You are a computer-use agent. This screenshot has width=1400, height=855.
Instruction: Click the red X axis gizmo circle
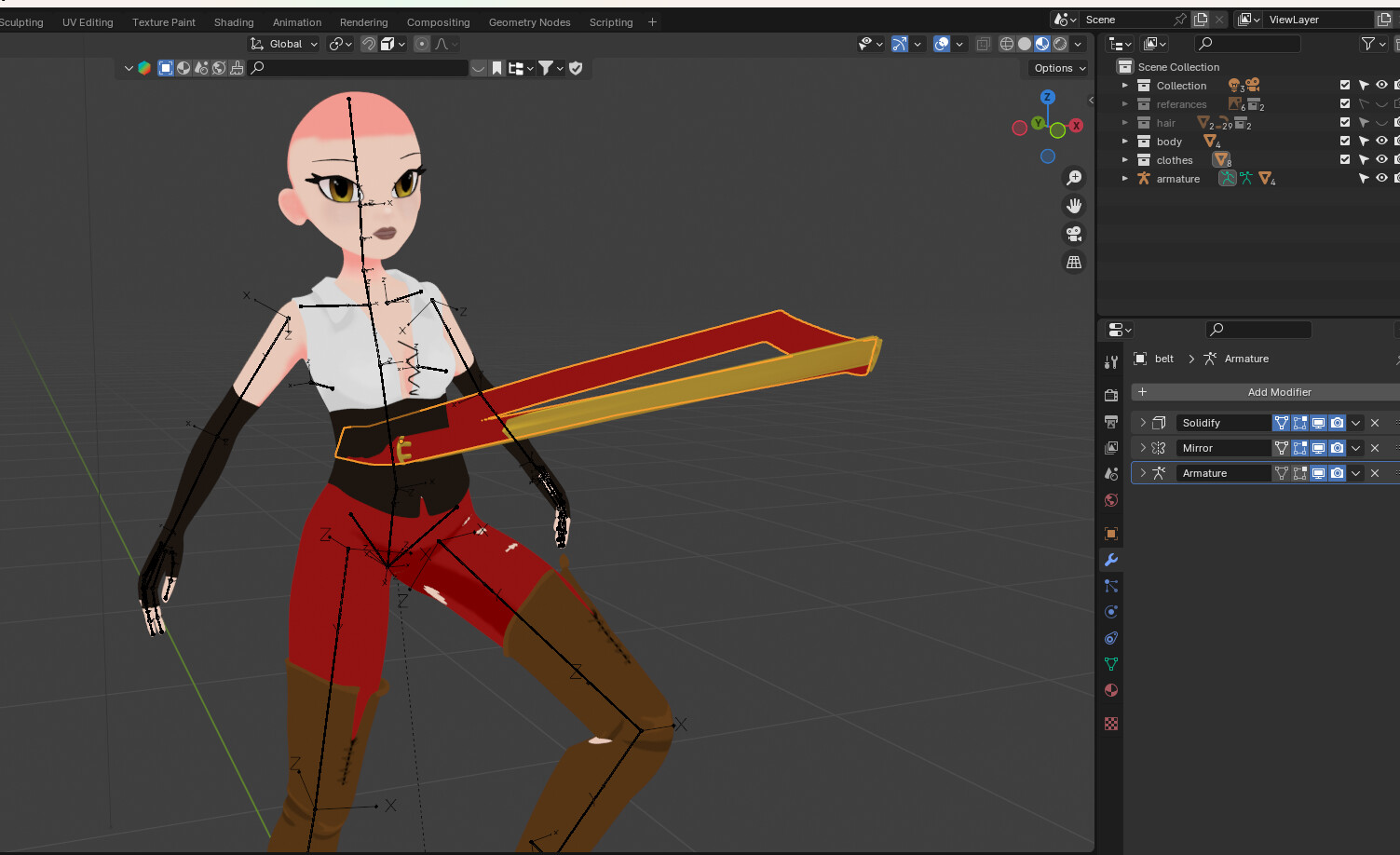1076,126
